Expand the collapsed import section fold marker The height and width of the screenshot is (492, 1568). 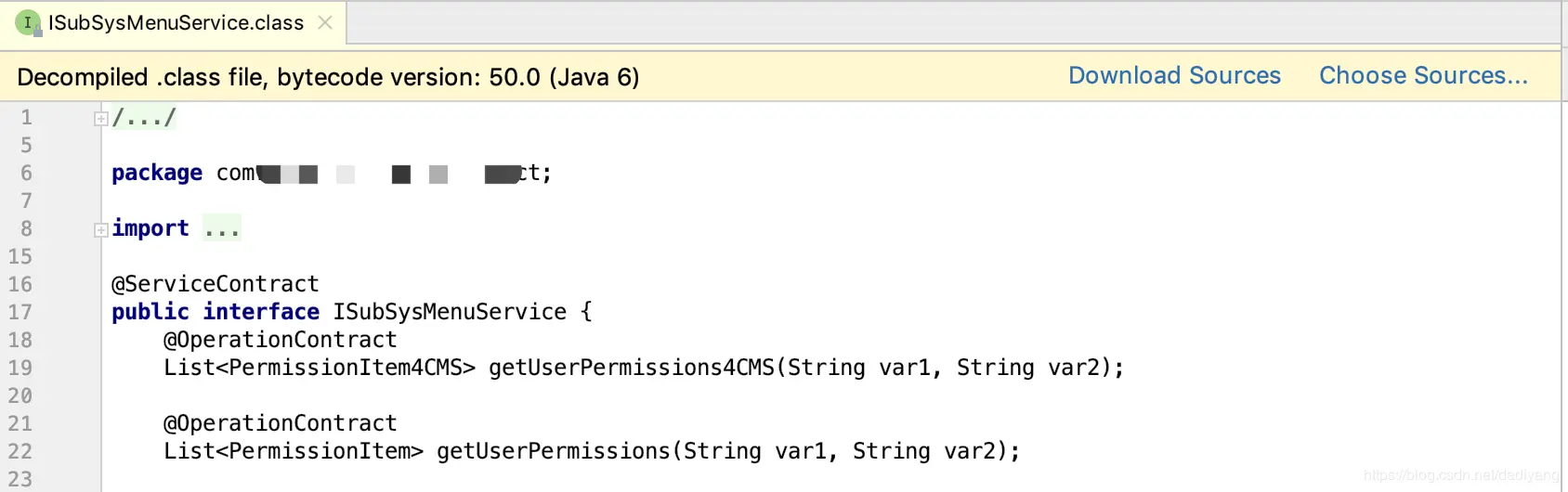[100, 230]
